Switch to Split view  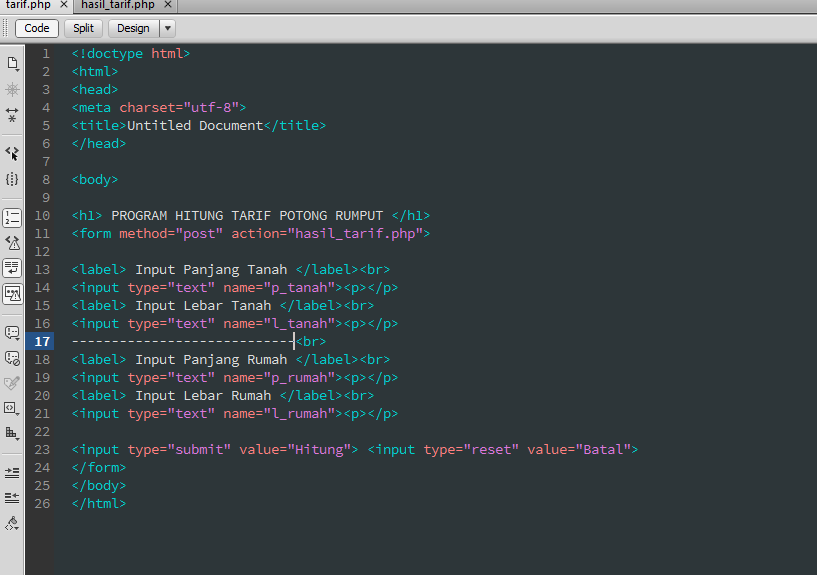[x=83, y=28]
